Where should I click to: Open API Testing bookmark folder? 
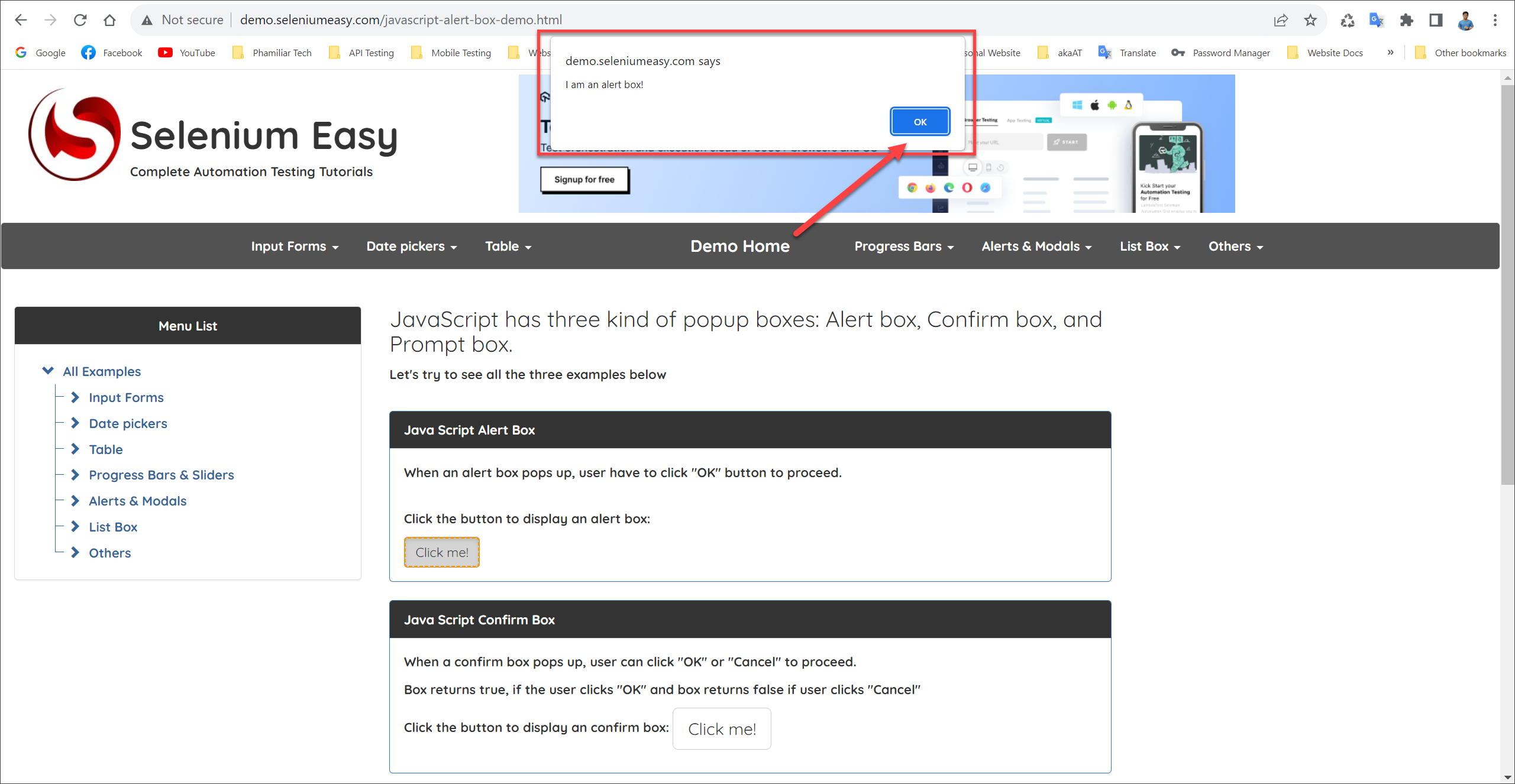click(361, 53)
